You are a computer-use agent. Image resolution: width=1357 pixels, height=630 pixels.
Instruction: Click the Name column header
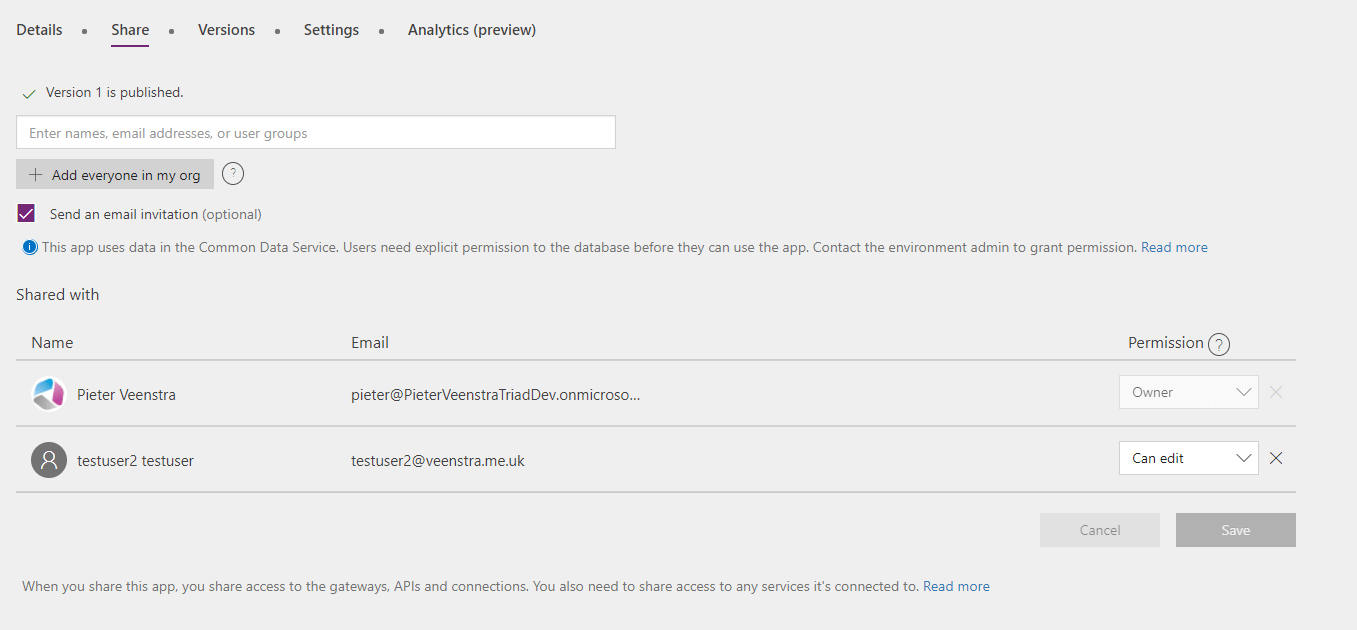(x=52, y=343)
